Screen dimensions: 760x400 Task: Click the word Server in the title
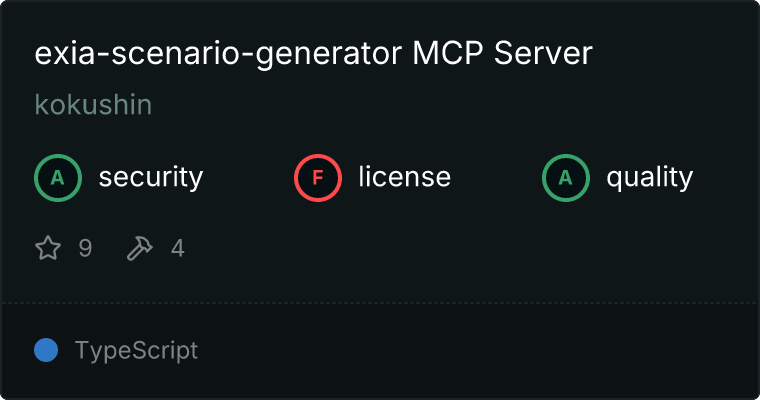click(x=543, y=52)
